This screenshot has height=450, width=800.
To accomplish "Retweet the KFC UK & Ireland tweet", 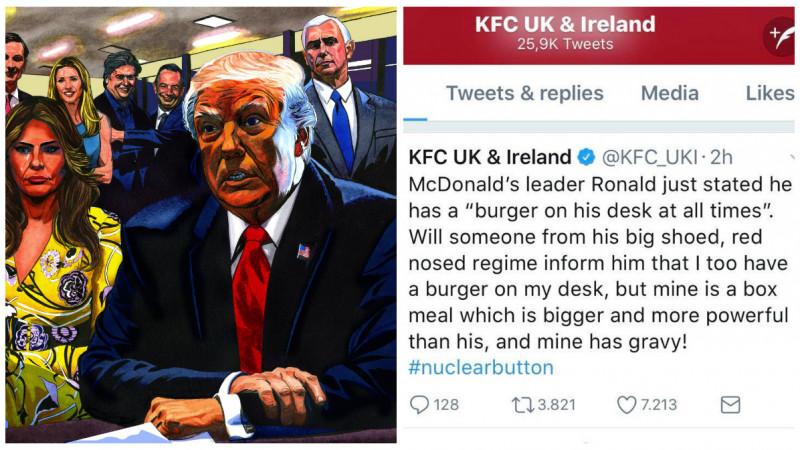I will tap(523, 405).
